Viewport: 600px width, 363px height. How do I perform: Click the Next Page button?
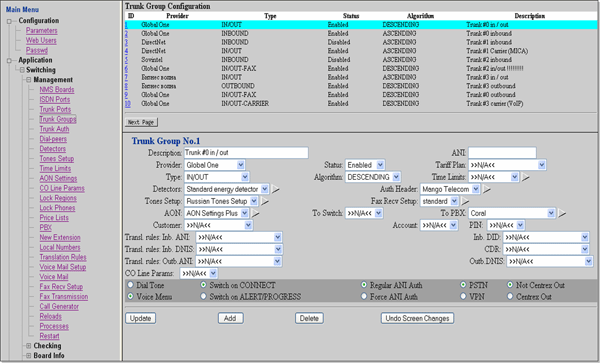click(x=141, y=122)
